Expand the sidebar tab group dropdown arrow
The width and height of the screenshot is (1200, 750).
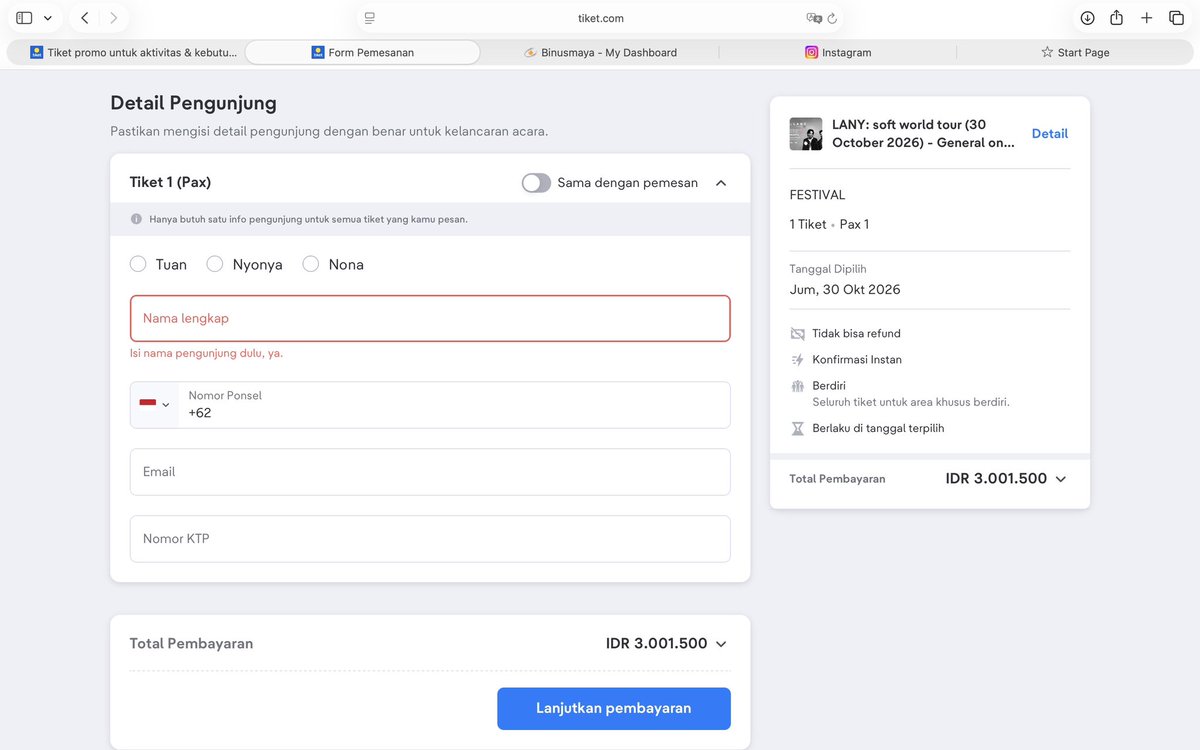pyautogui.click(x=48, y=18)
